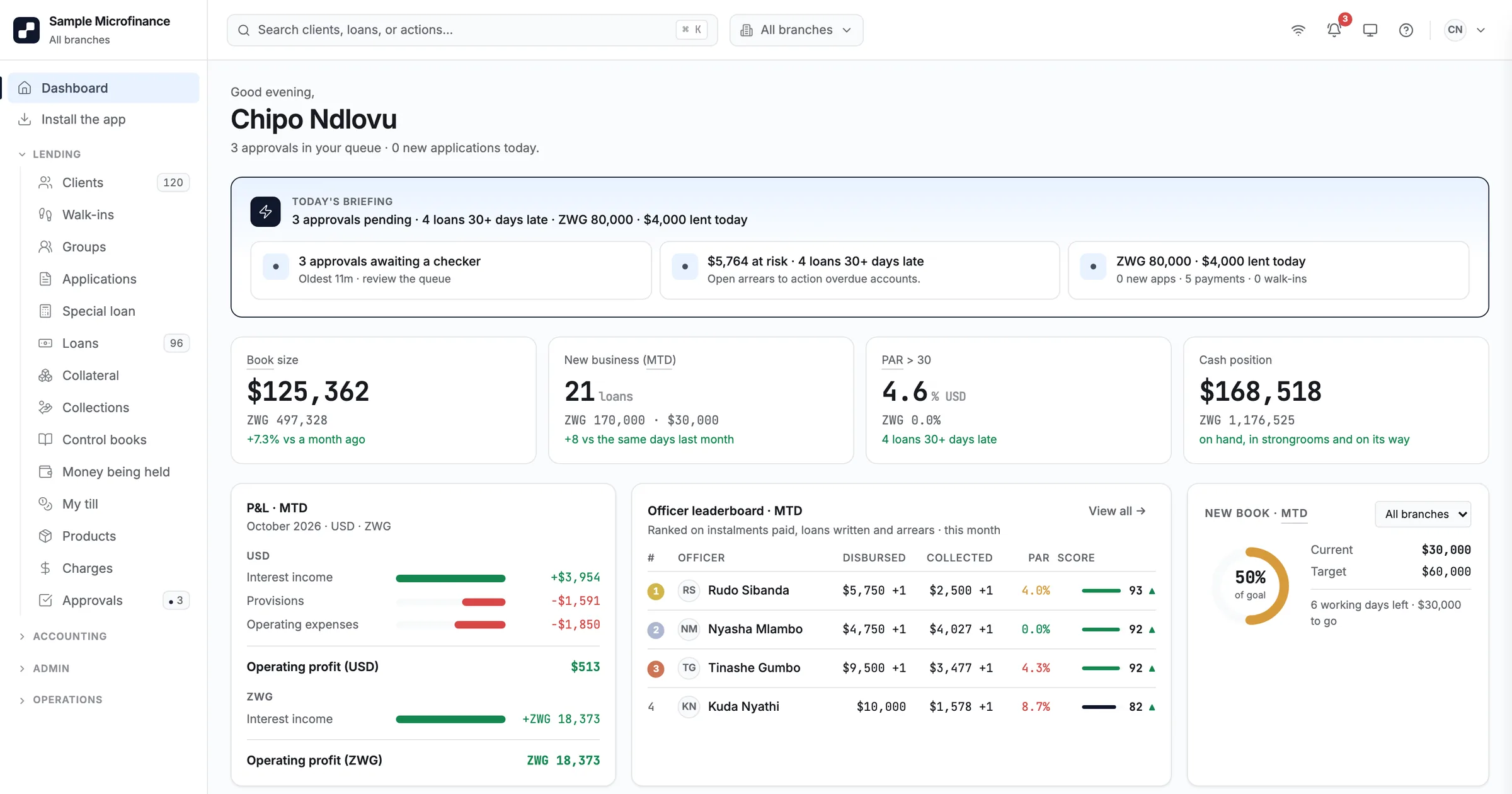Click the Charges dollar sign icon
This screenshot has height=794, width=1512.
click(x=45, y=568)
